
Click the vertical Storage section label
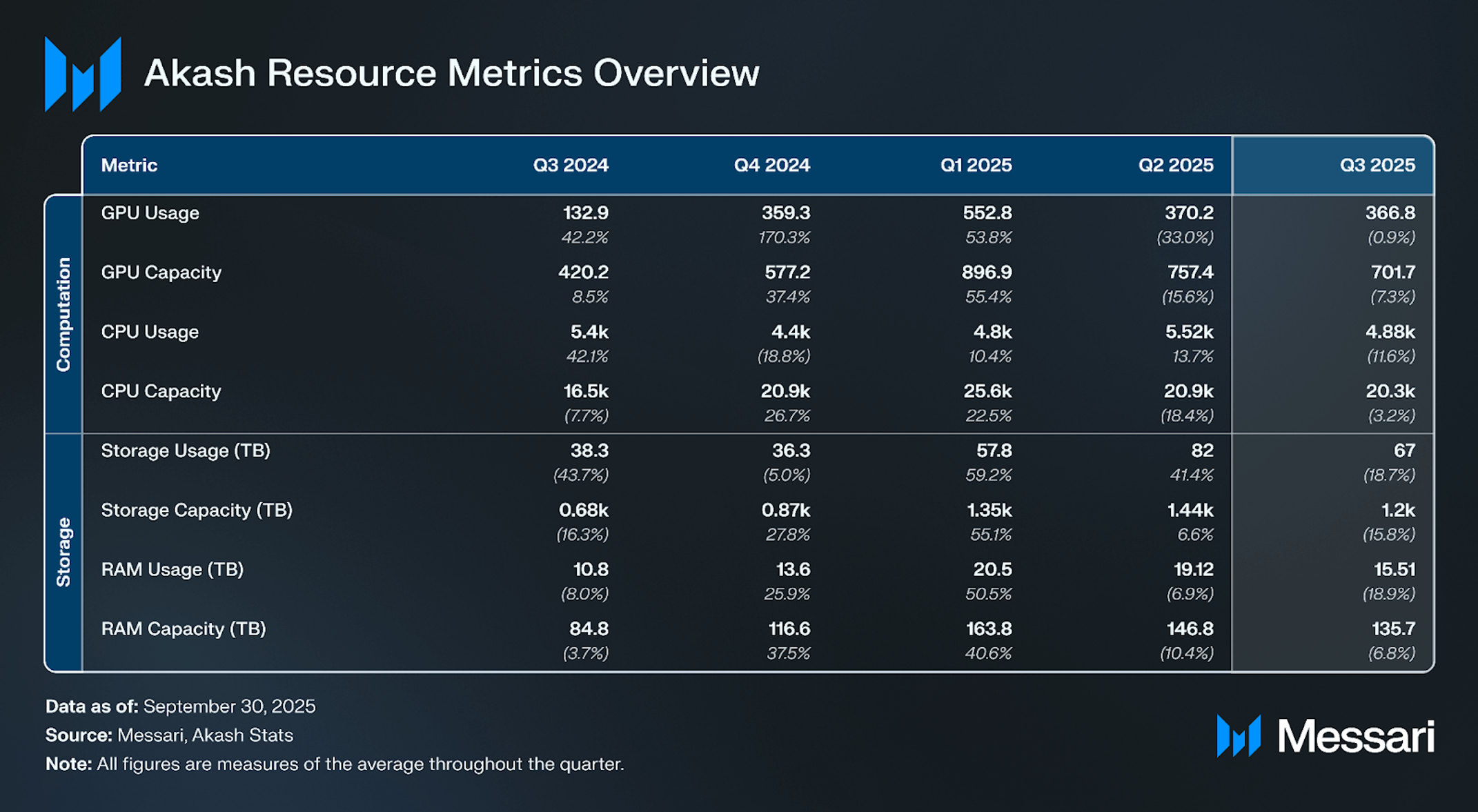(x=63, y=552)
